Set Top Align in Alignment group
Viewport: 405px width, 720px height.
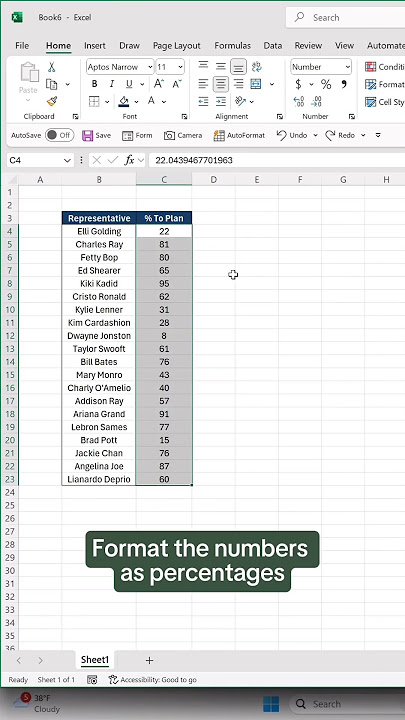coord(203,67)
